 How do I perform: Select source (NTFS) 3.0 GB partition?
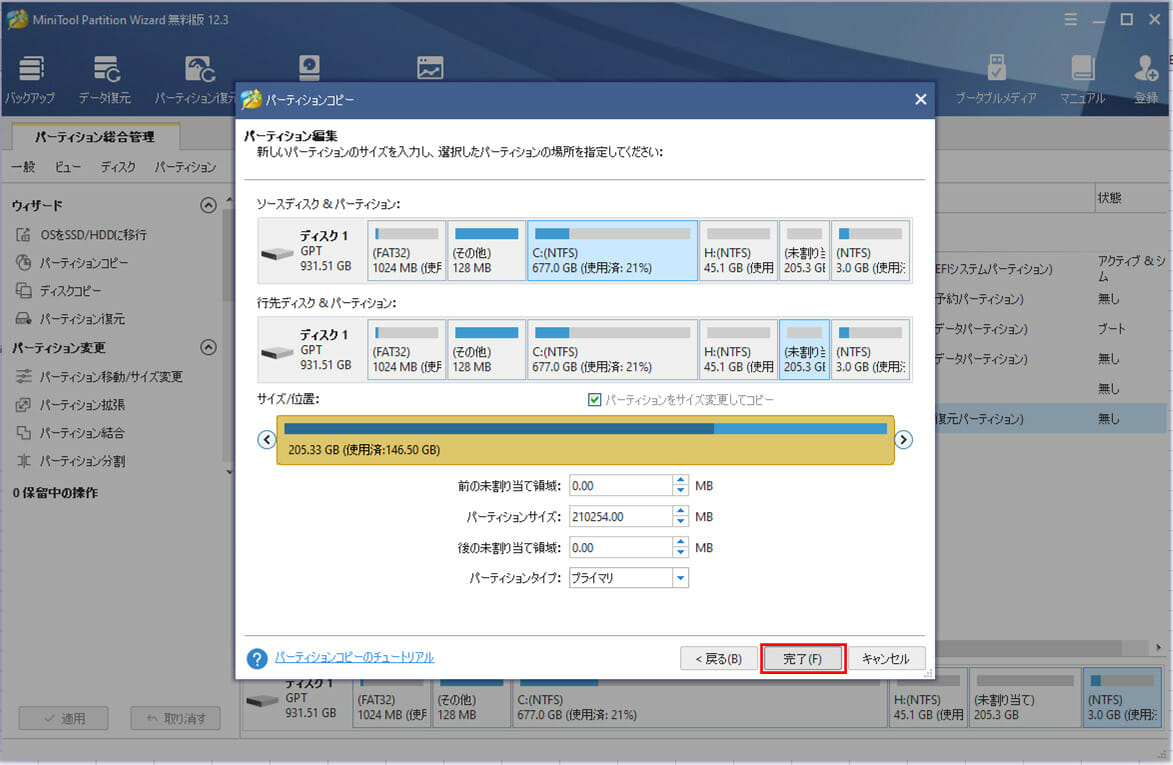(x=871, y=251)
